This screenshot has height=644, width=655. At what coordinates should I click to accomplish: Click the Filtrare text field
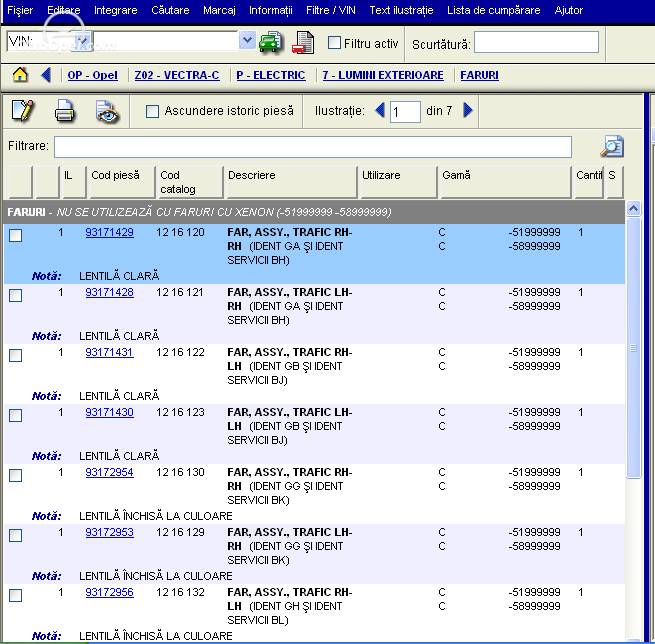(x=312, y=147)
